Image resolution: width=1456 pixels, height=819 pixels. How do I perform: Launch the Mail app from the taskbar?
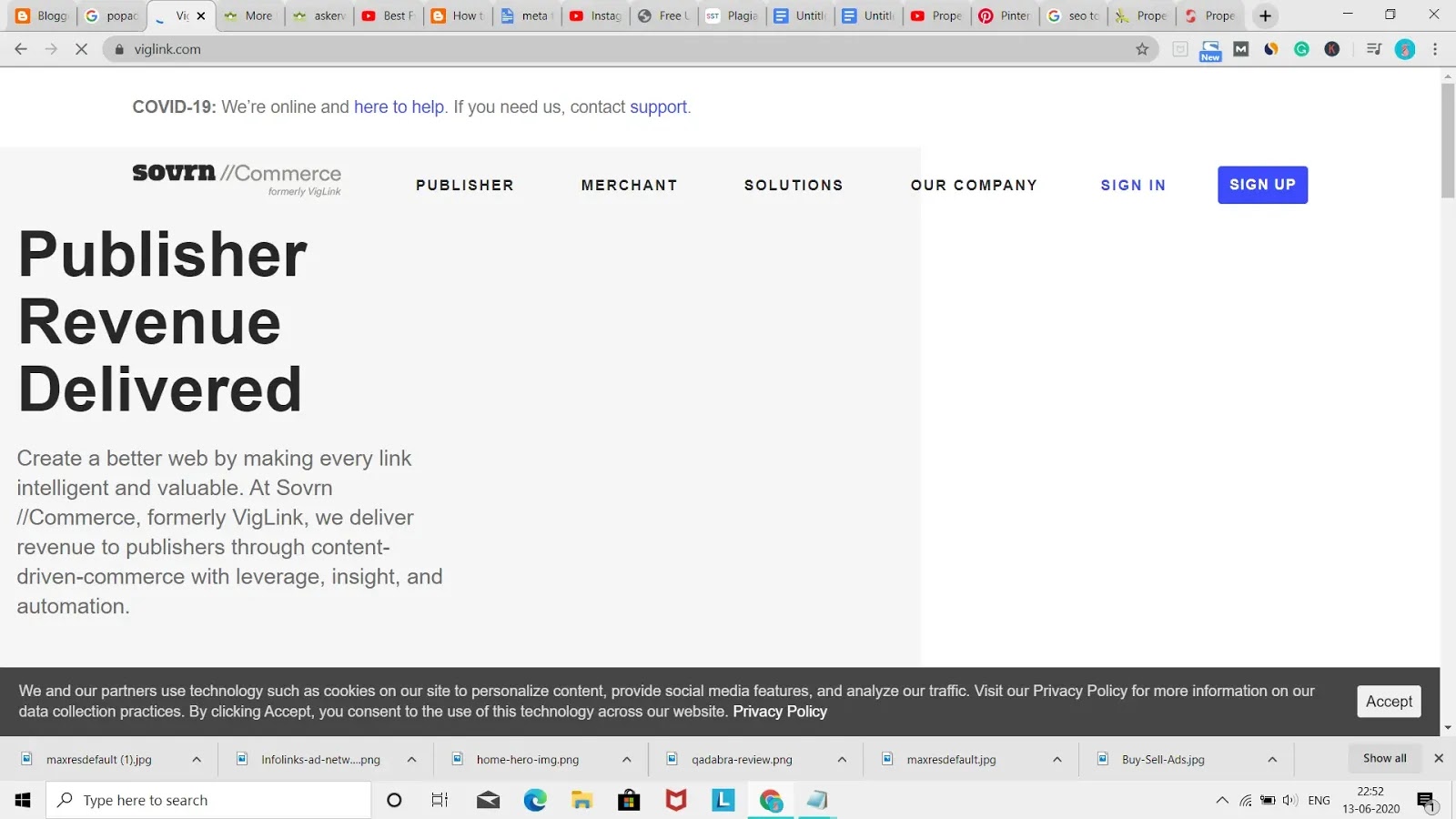coord(488,800)
